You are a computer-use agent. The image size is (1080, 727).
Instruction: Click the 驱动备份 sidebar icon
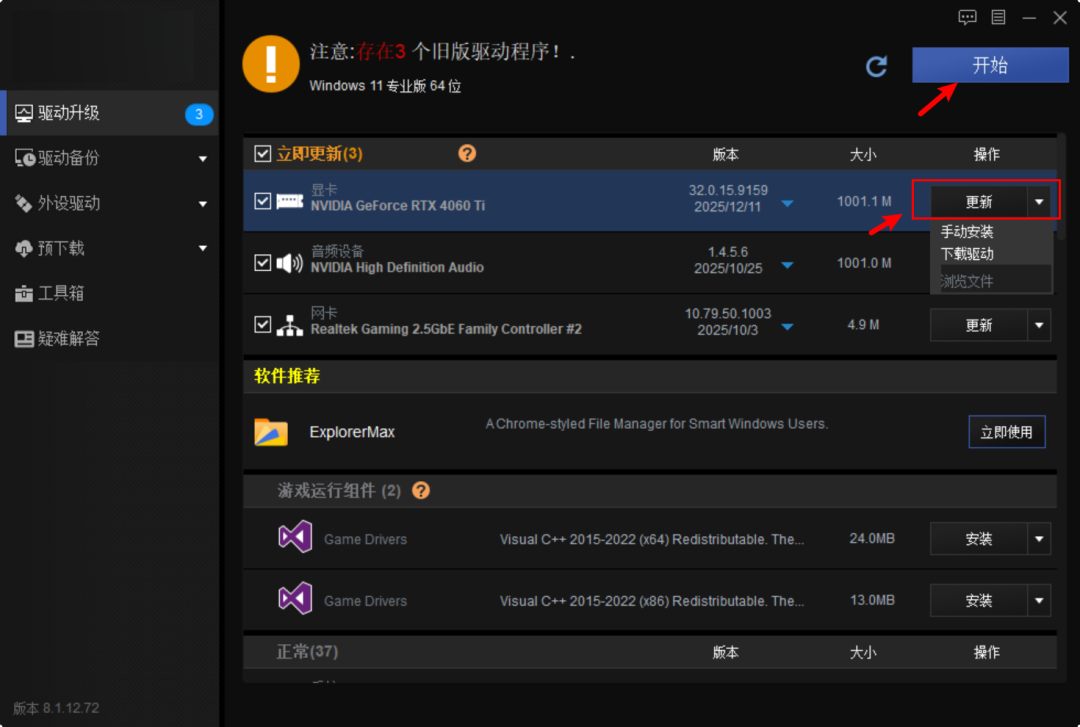click(x=25, y=158)
